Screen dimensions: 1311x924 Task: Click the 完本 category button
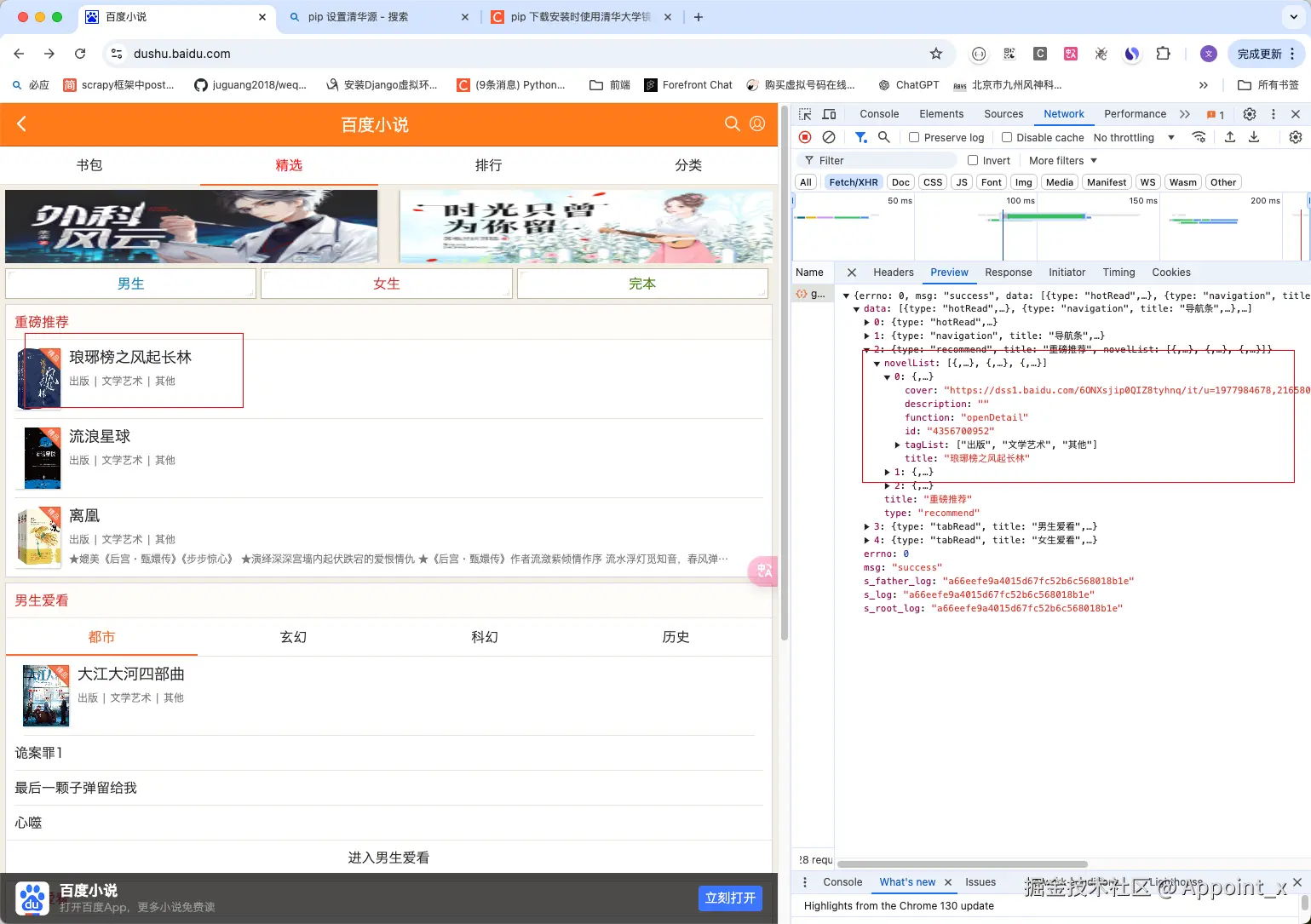coord(642,284)
